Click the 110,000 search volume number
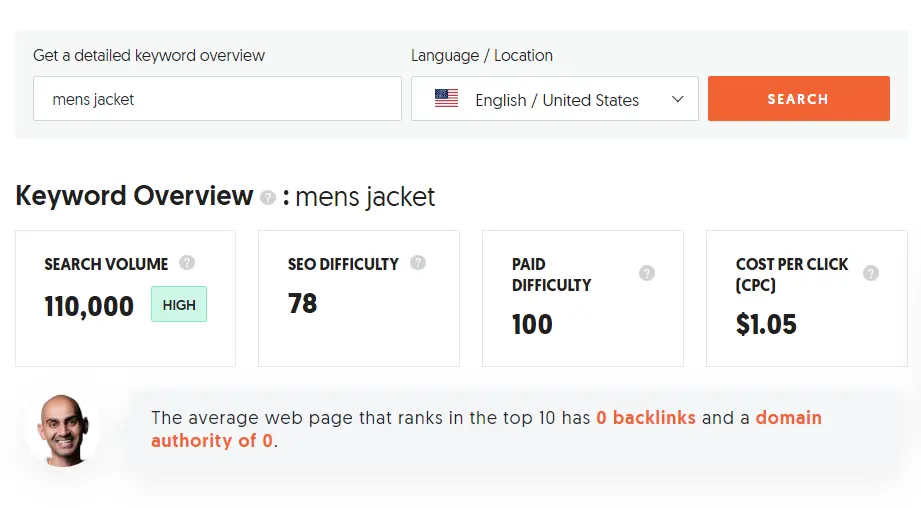 pos(89,306)
